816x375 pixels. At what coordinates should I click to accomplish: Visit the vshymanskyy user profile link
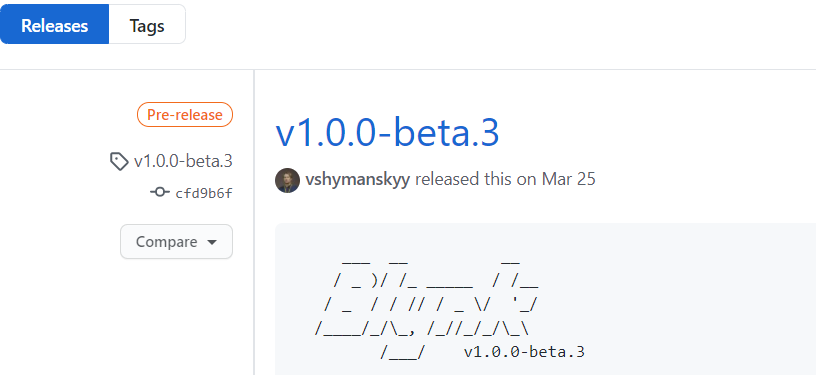pyautogui.click(x=358, y=179)
